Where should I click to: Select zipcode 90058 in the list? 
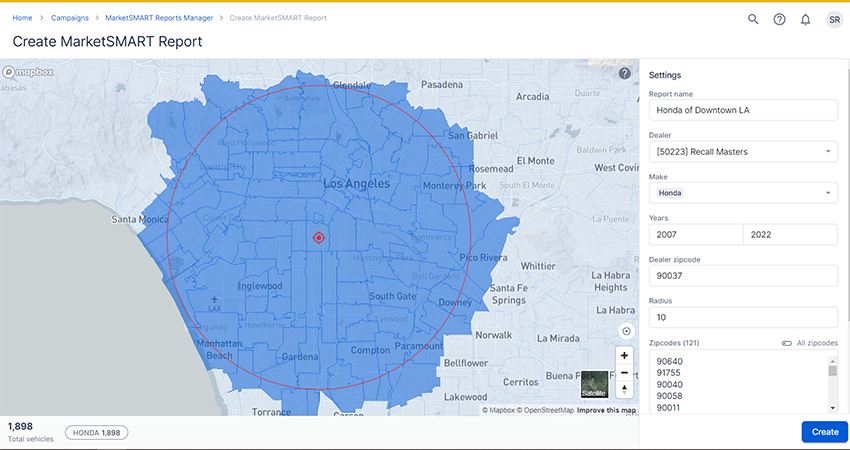pos(669,396)
